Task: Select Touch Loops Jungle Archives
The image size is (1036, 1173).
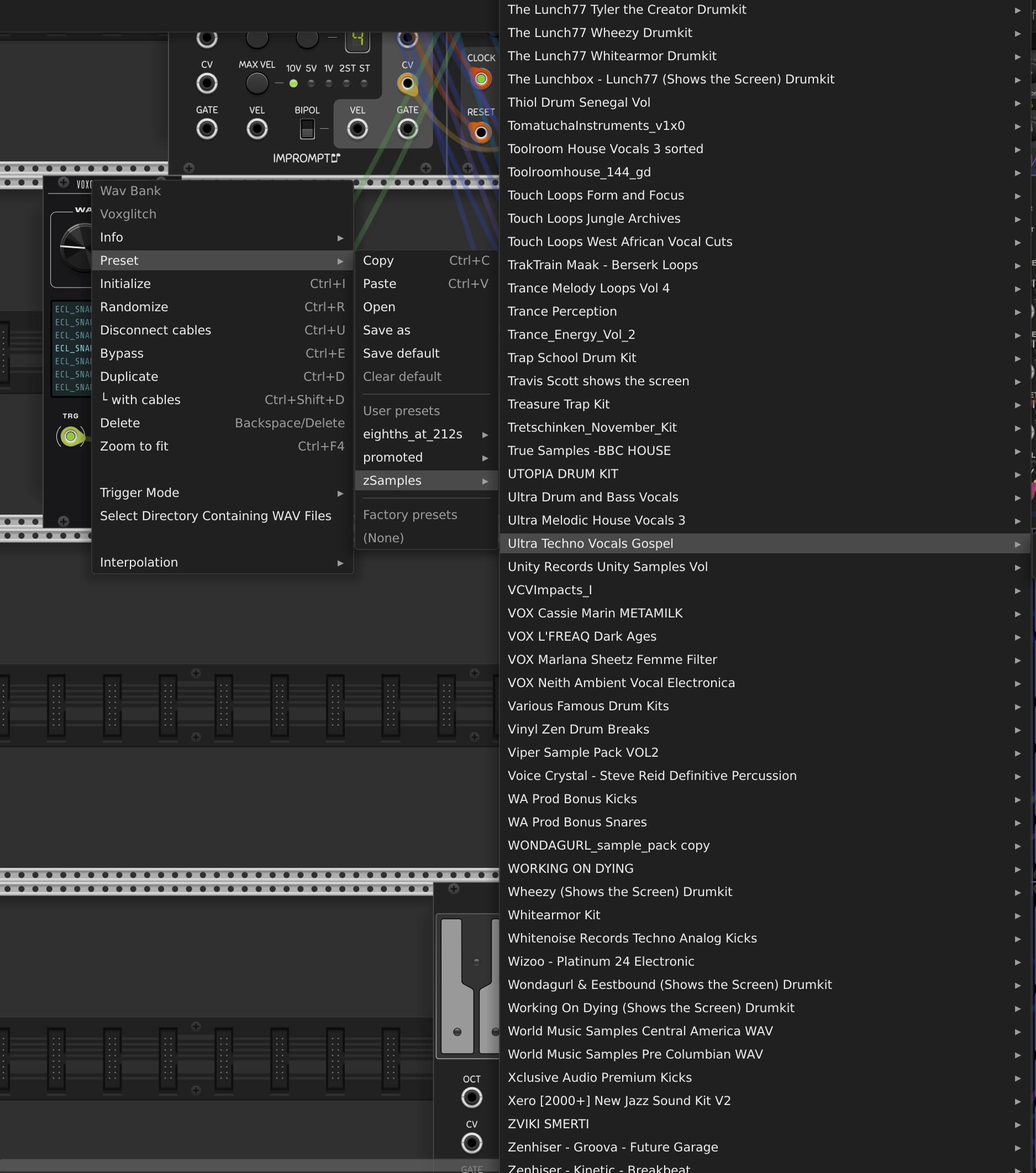Action: 765,219
